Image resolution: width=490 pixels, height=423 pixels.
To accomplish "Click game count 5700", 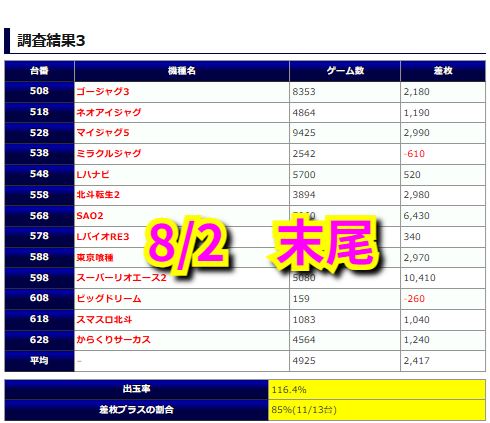I will coord(304,175).
